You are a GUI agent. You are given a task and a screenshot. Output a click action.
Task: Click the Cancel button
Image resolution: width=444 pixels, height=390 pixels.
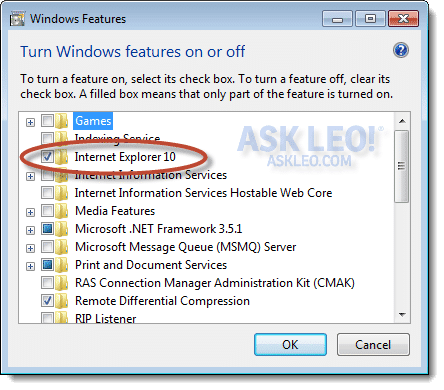coord(373,344)
